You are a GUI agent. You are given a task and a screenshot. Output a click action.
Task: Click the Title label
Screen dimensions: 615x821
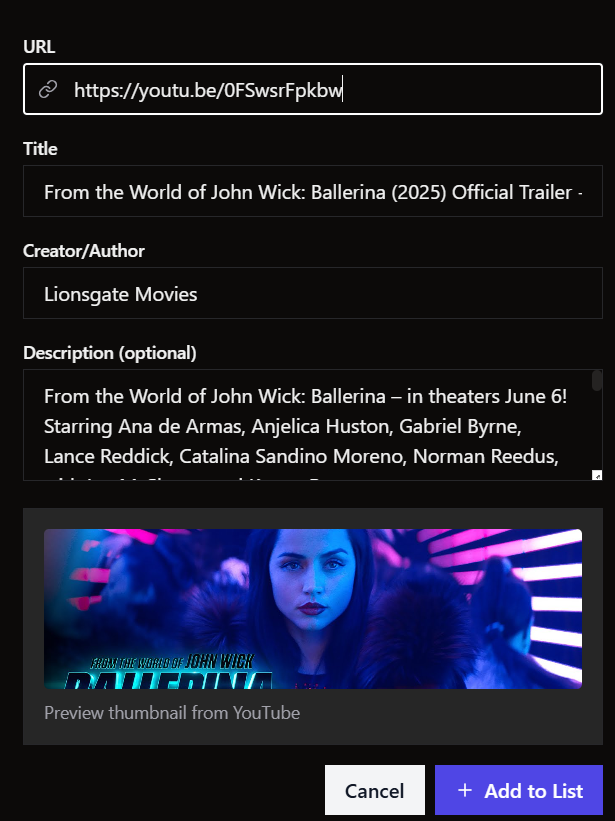tap(40, 149)
